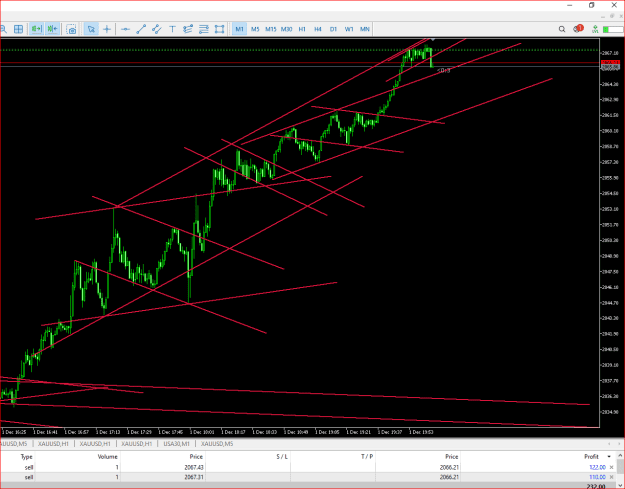The image size is (625, 489).
Task: Minimize the inner chart window
Action: pos(603,16)
